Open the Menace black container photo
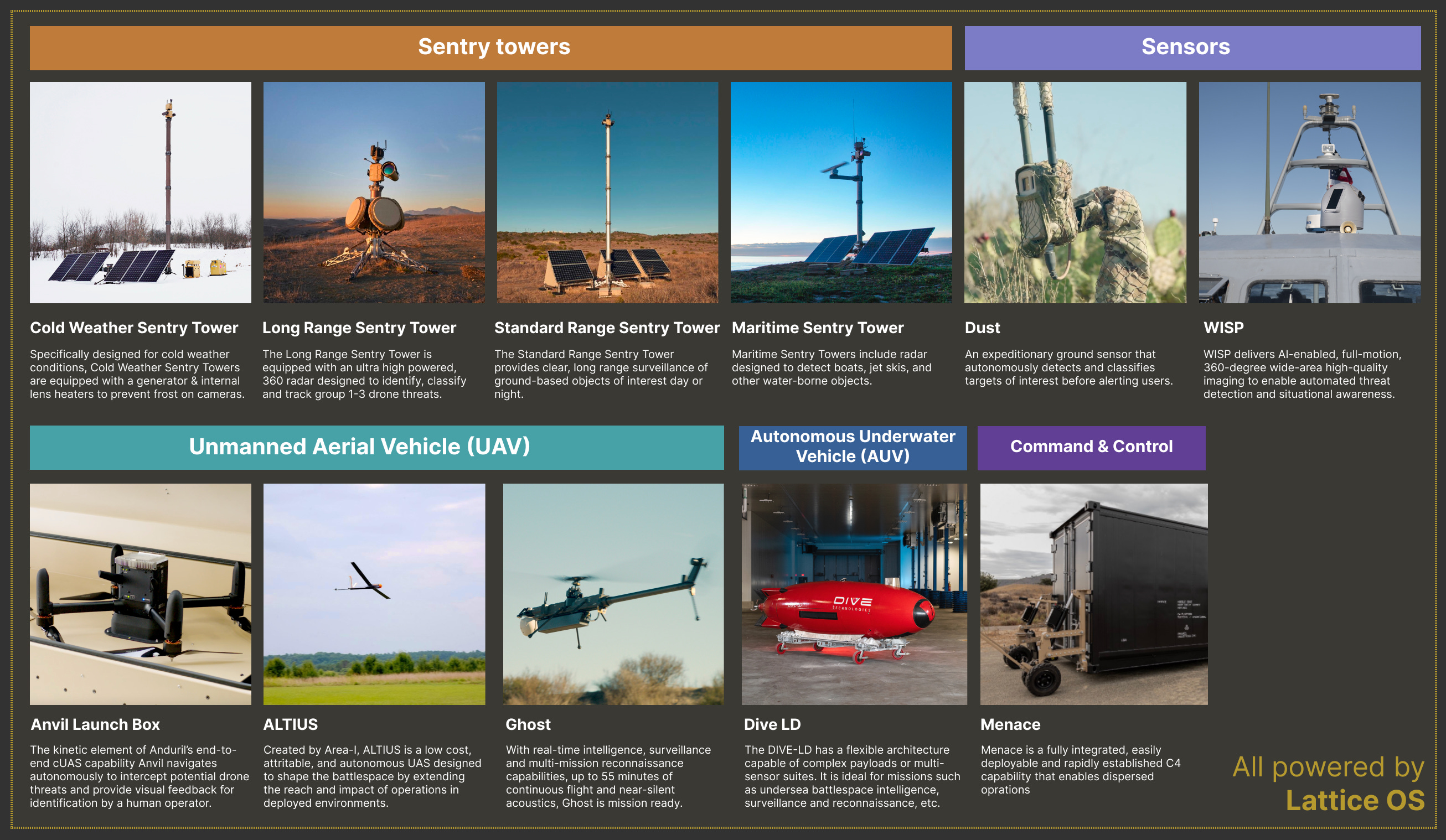This screenshot has width=1446, height=840. pos(1094,594)
